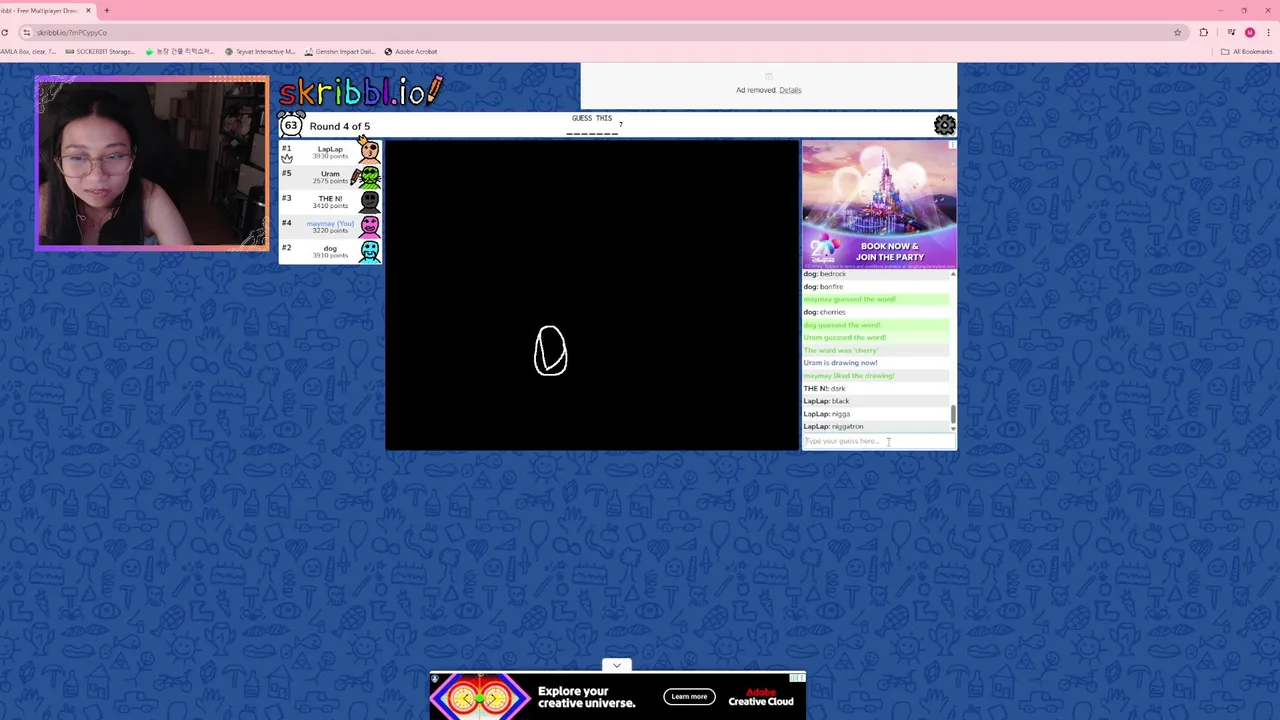The width and height of the screenshot is (1280, 720).
Task: Open the AMLA Box bookmark
Action: [28, 51]
